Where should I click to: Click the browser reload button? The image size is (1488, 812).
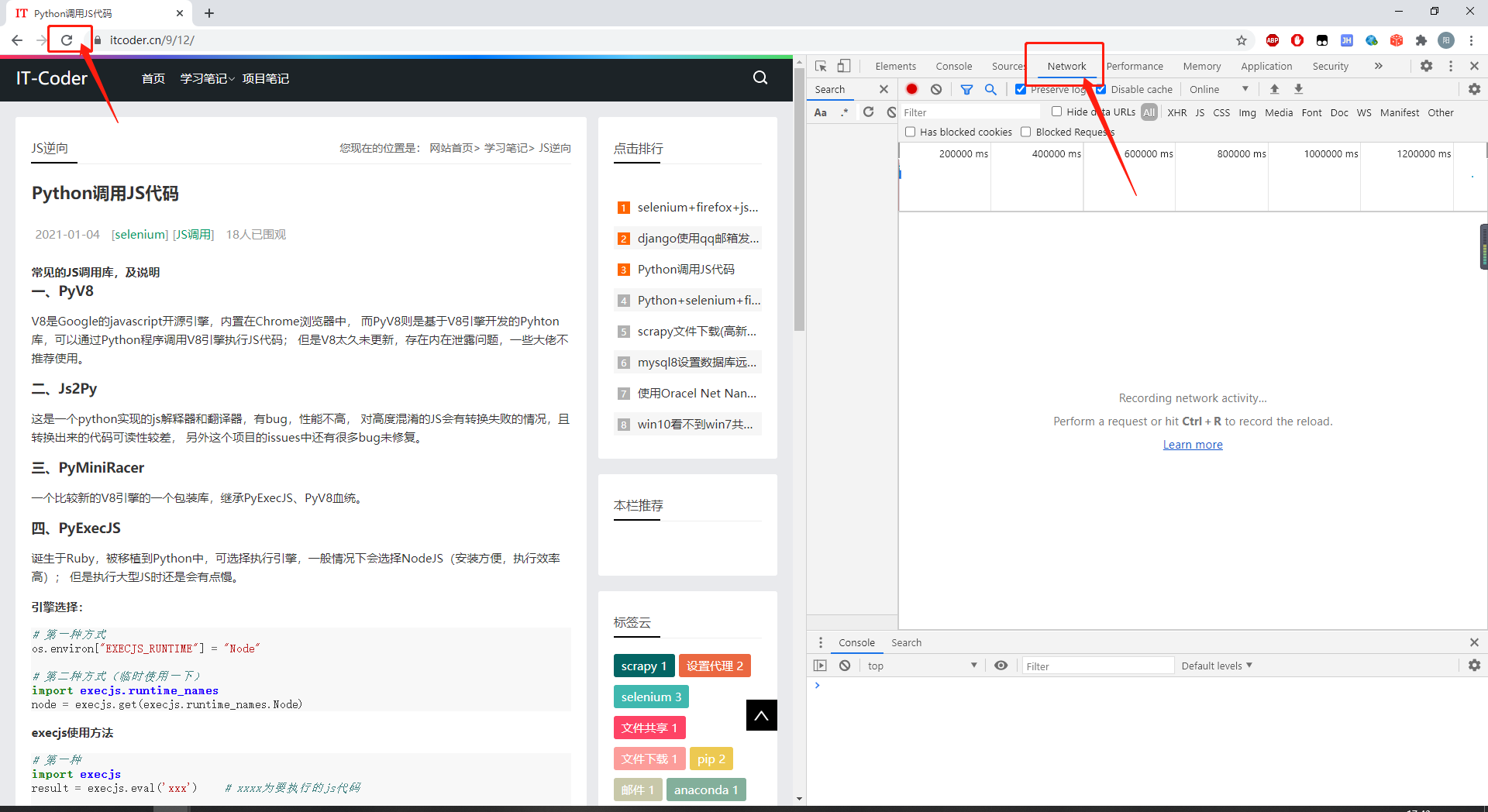67,40
